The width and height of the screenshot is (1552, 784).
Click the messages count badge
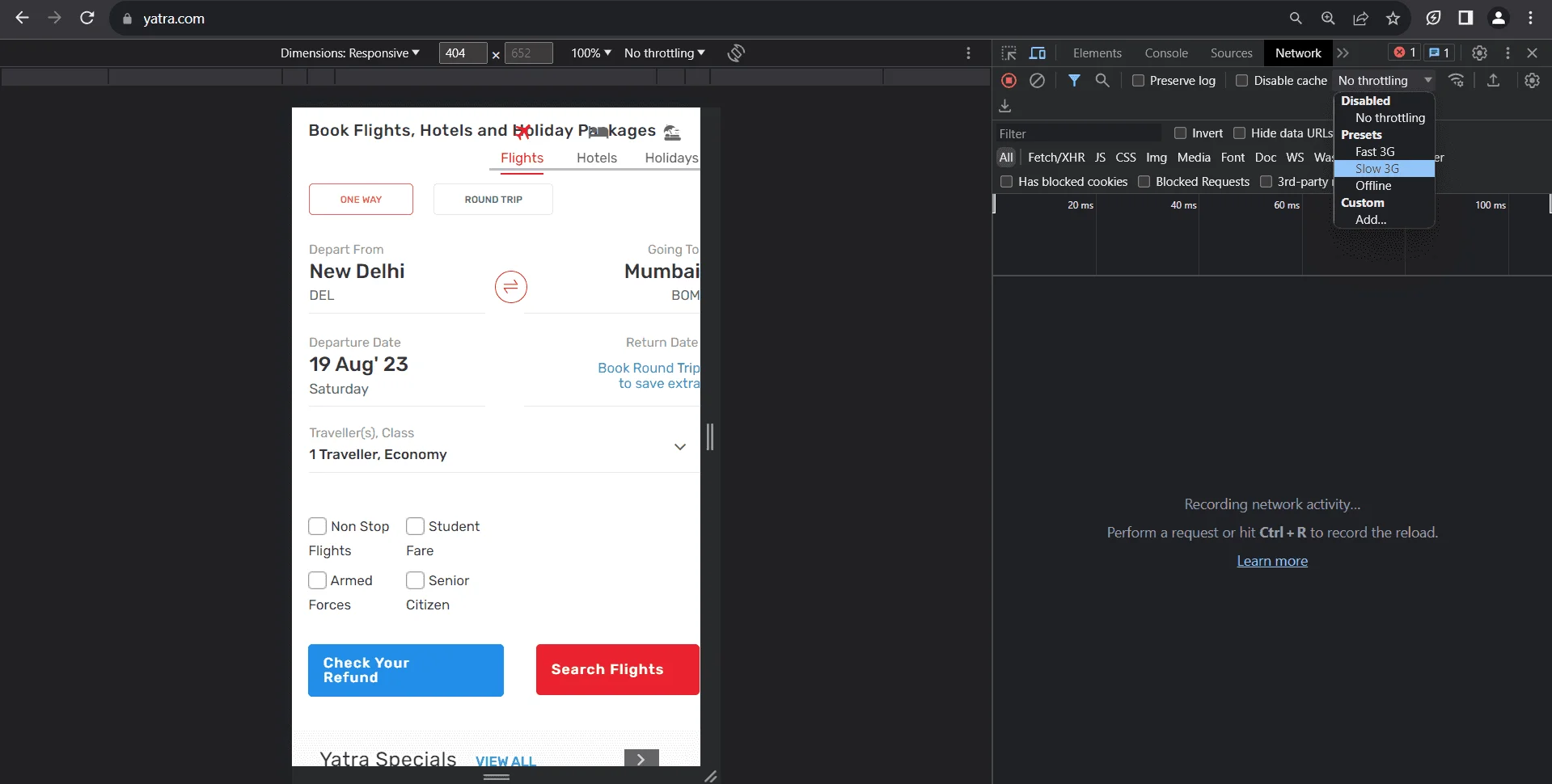click(x=1439, y=53)
